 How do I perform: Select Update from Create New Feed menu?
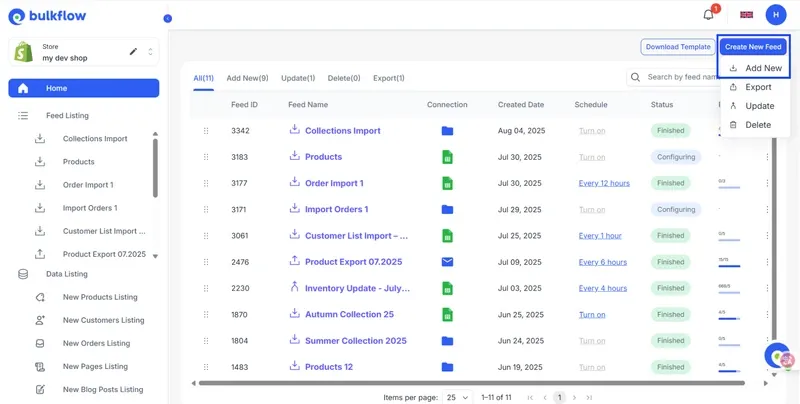click(x=755, y=106)
